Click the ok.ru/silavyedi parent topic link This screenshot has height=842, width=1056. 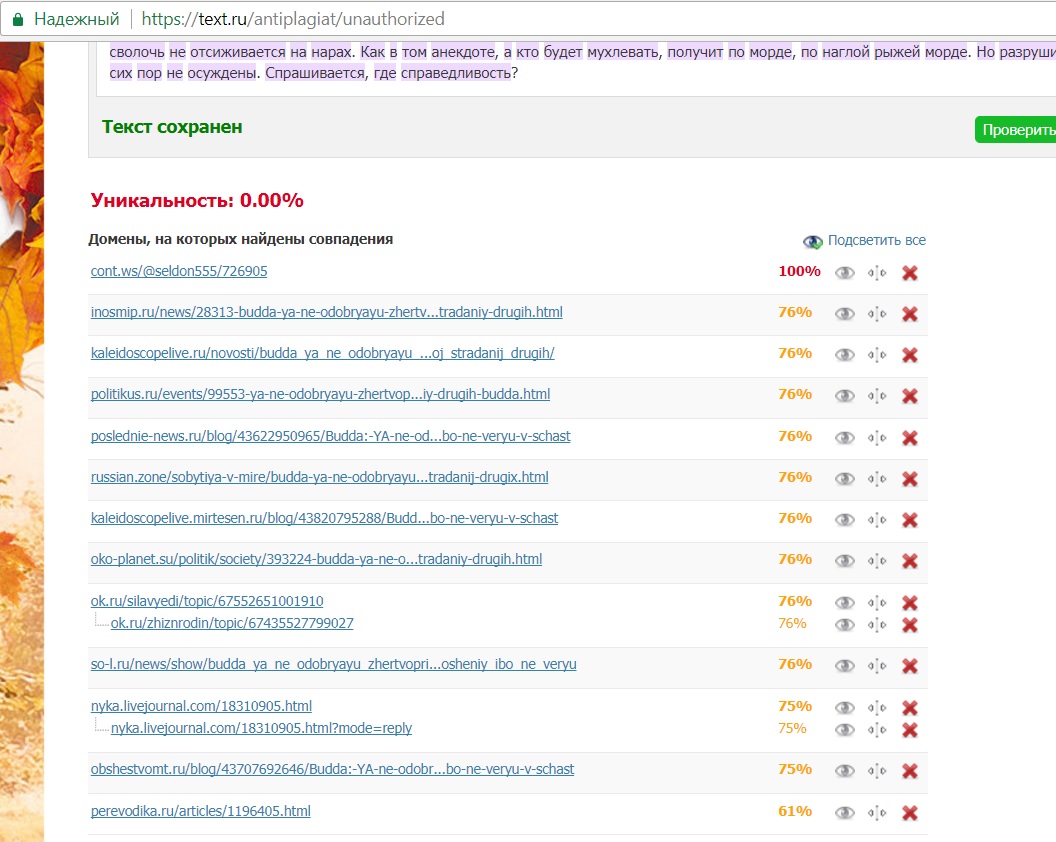click(x=207, y=601)
